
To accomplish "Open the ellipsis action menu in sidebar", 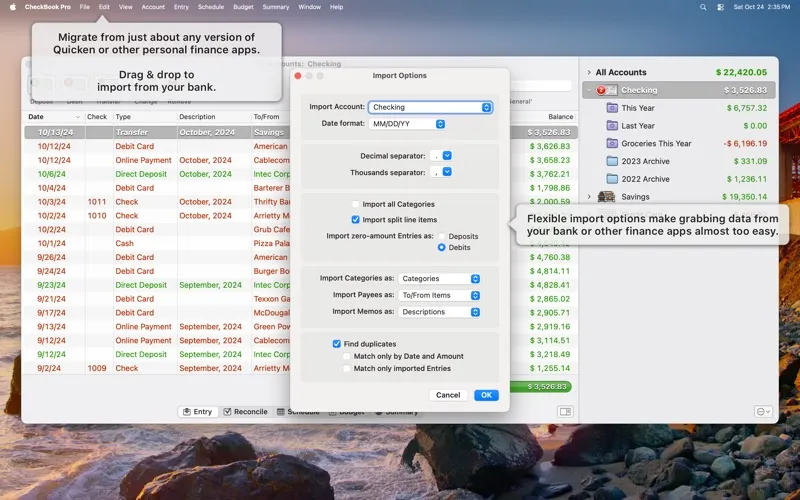I will tap(763, 412).
